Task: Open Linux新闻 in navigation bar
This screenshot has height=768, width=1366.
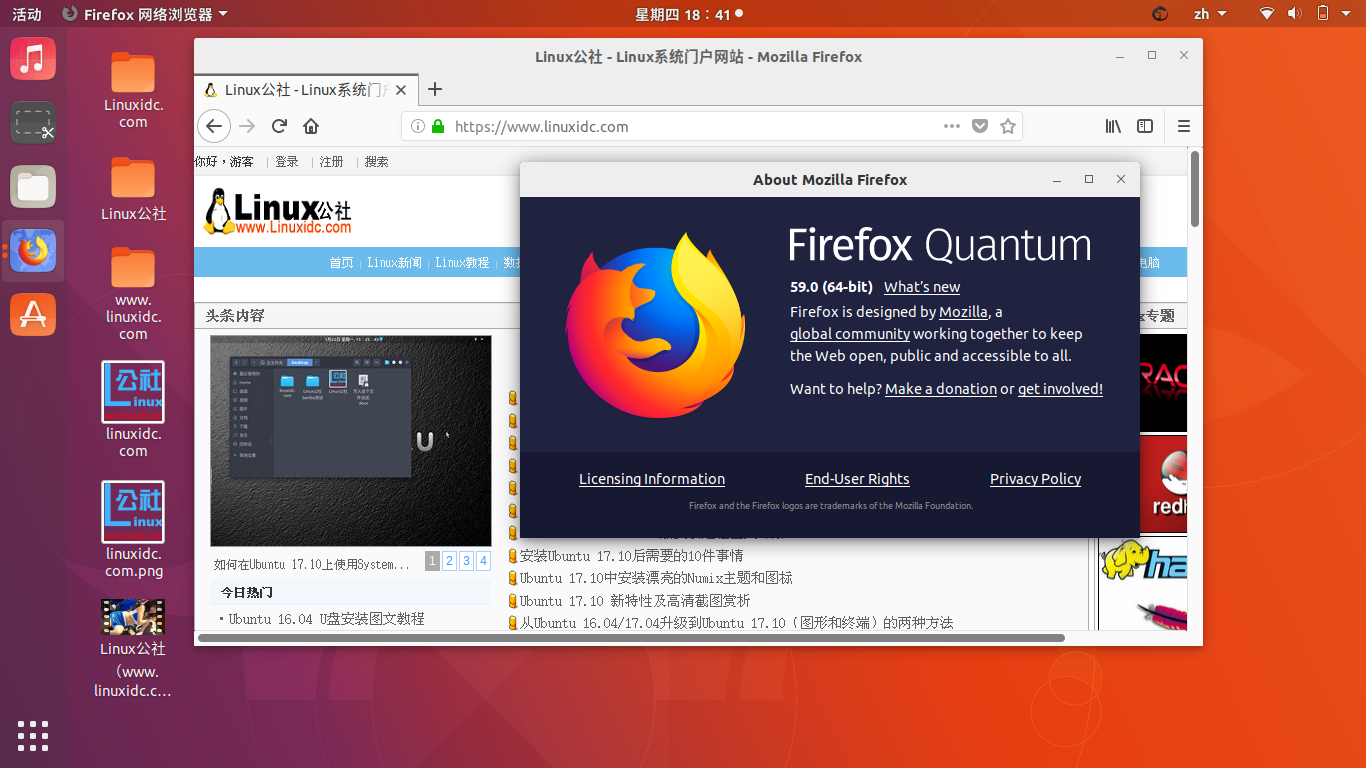Action: click(x=394, y=263)
